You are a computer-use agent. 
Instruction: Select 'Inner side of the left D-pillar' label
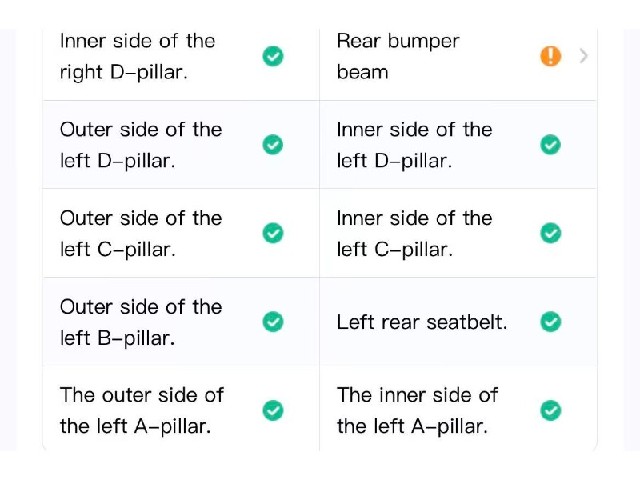[x=414, y=145]
